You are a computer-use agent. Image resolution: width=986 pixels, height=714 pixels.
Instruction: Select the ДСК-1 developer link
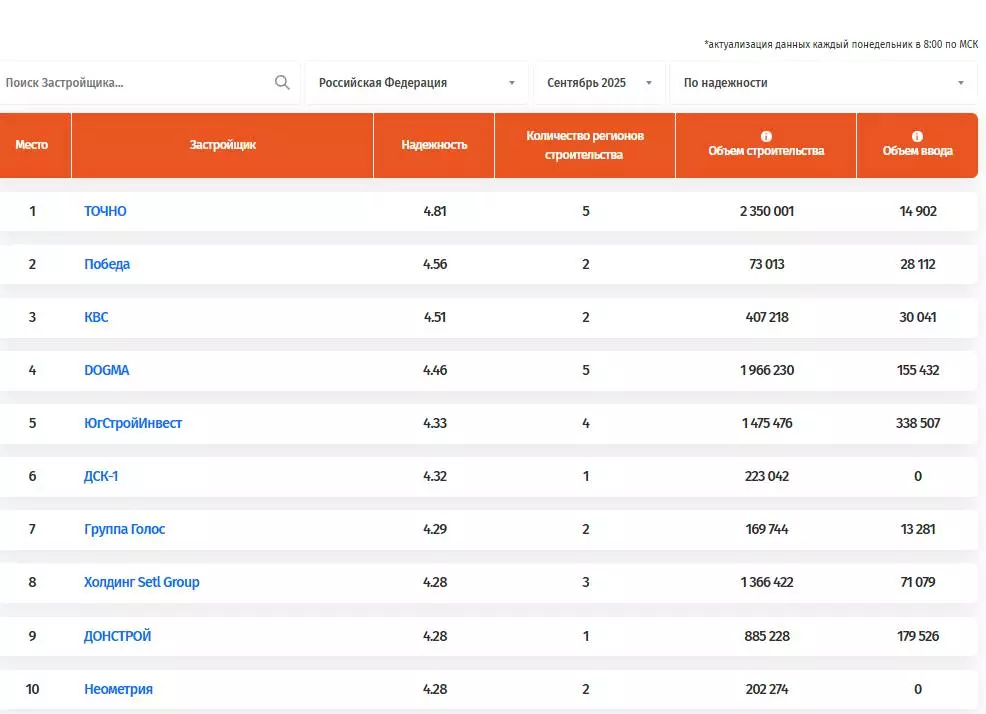pyautogui.click(x=101, y=476)
